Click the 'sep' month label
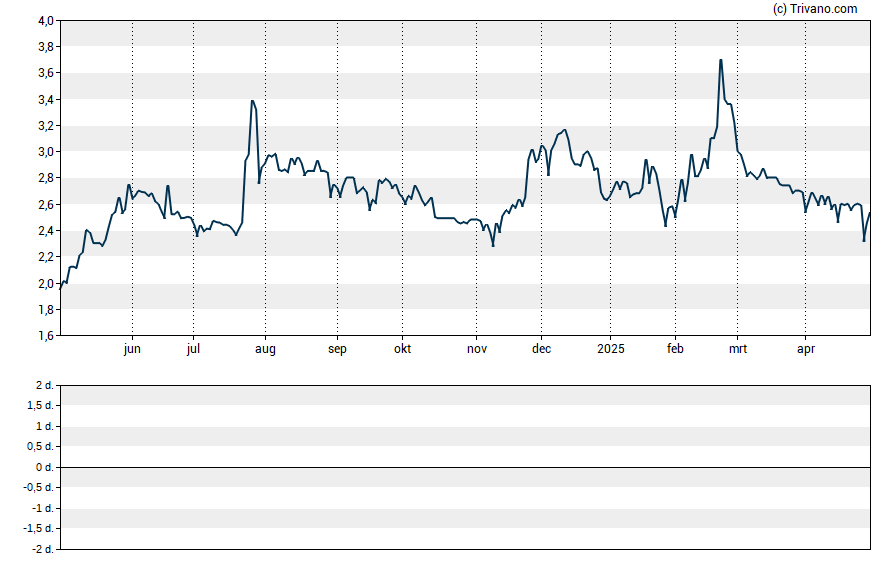Screen dimensions: 888x565 (x=337, y=349)
